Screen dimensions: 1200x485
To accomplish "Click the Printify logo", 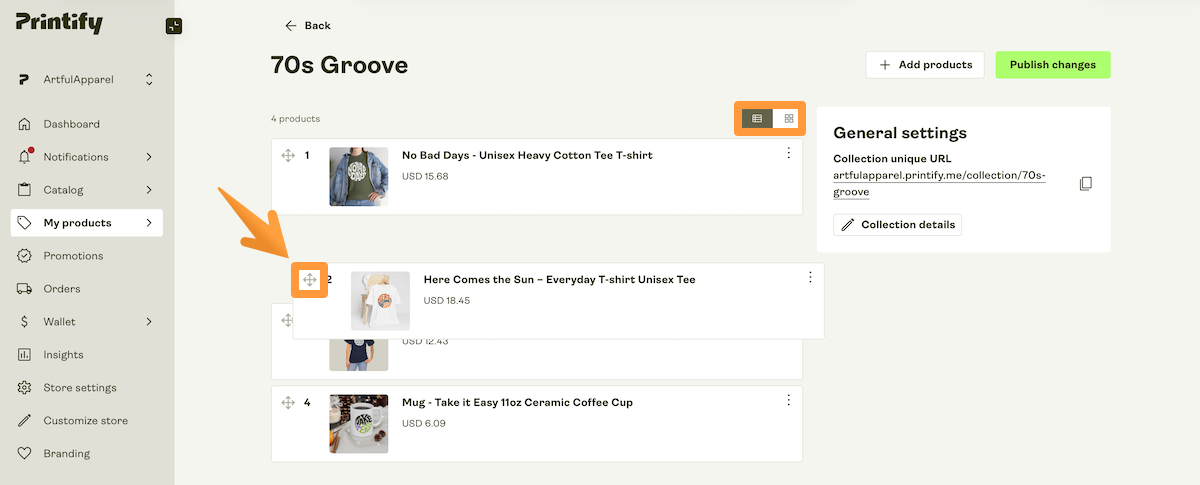I will pyautogui.click(x=59, y=22).
